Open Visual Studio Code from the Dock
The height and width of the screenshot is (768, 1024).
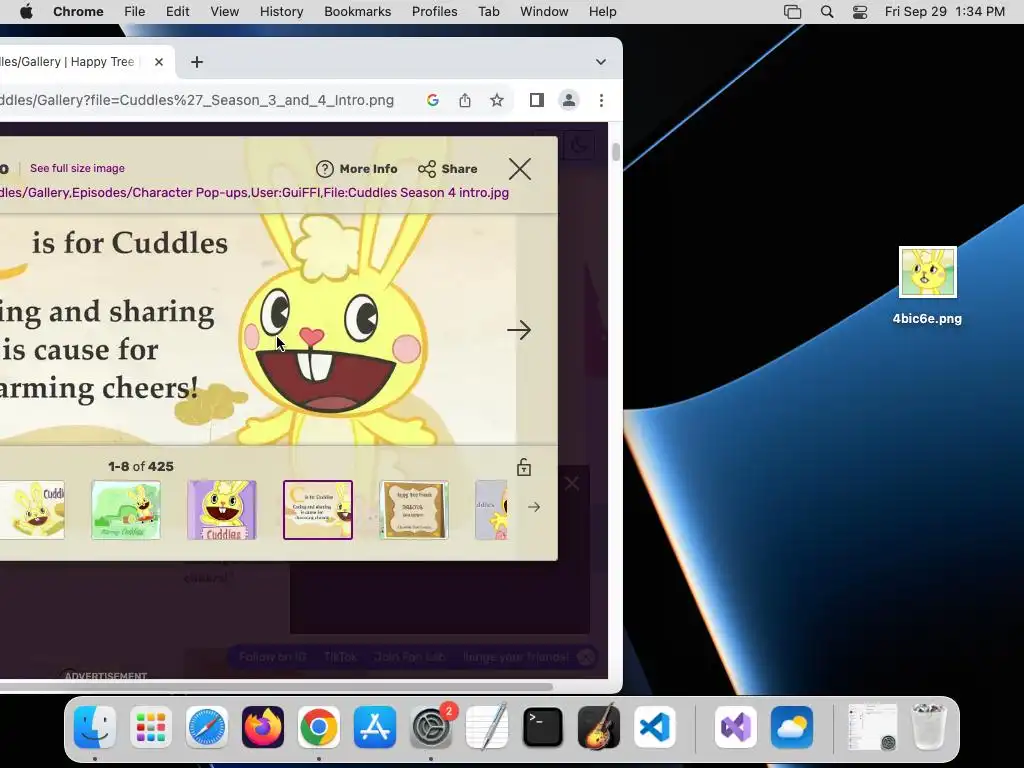pos(655,727)
